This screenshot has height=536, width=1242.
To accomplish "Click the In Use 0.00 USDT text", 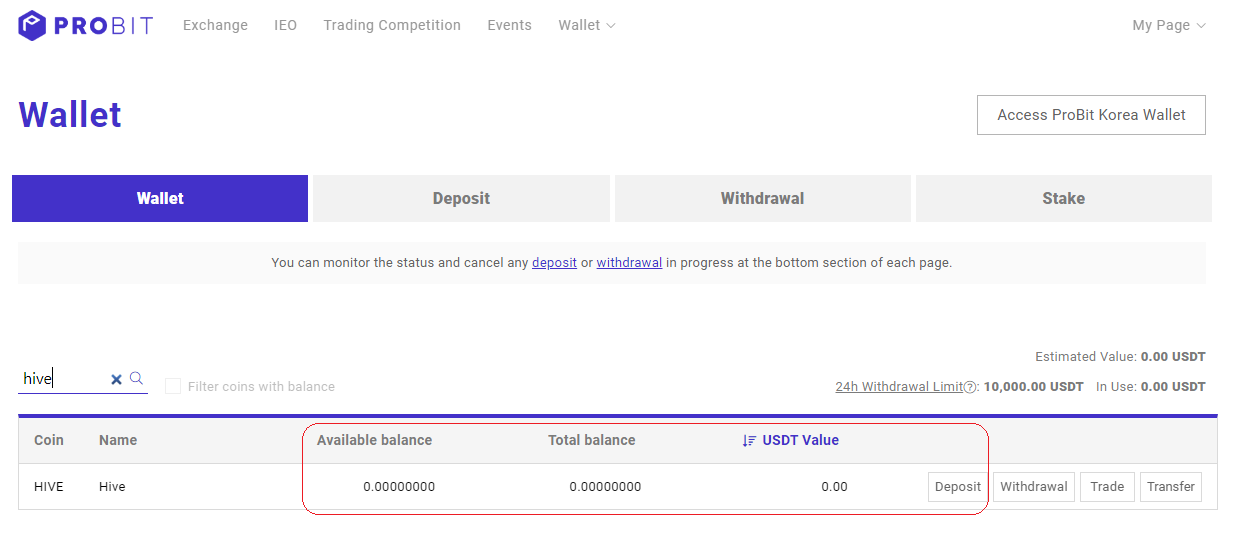I will 1151,387.
